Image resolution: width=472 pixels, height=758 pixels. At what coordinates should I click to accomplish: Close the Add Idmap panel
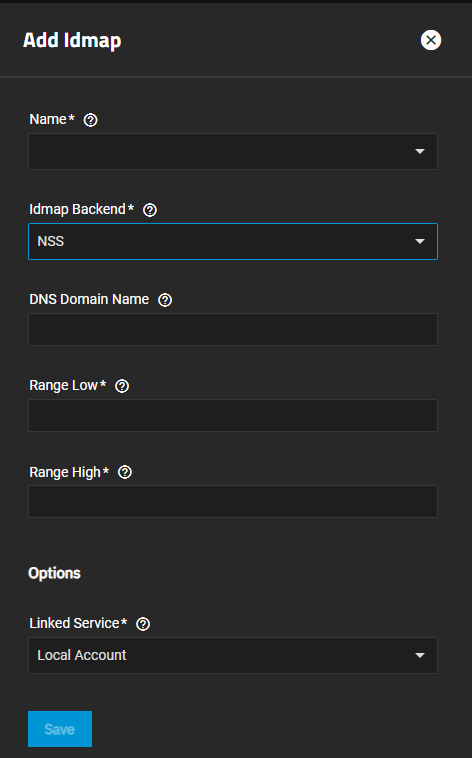pyautogui.click(x=430, y=40)
